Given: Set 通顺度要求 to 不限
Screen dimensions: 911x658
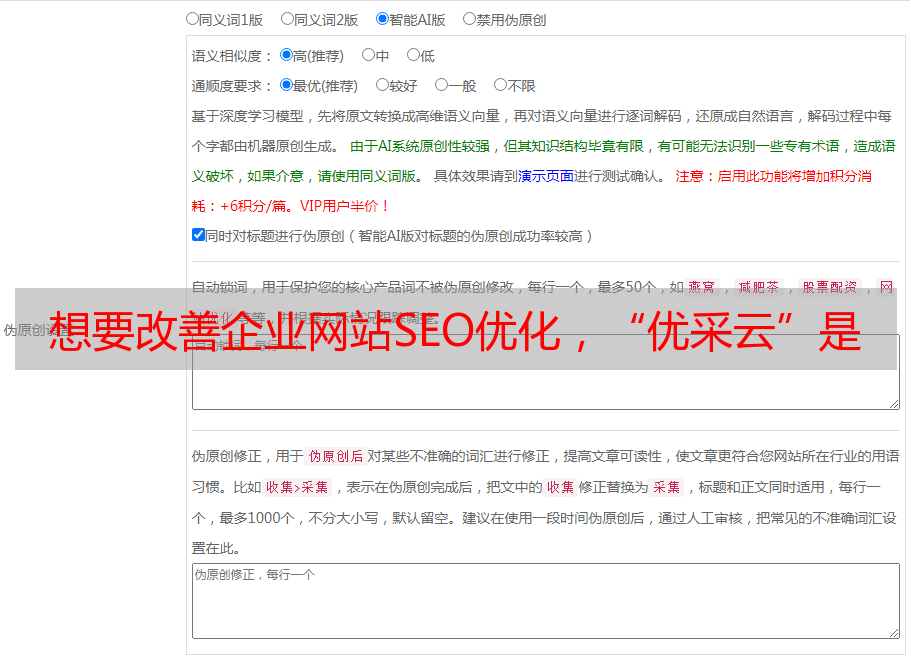Looking at the screenshot, I should [x=500, y=85].
